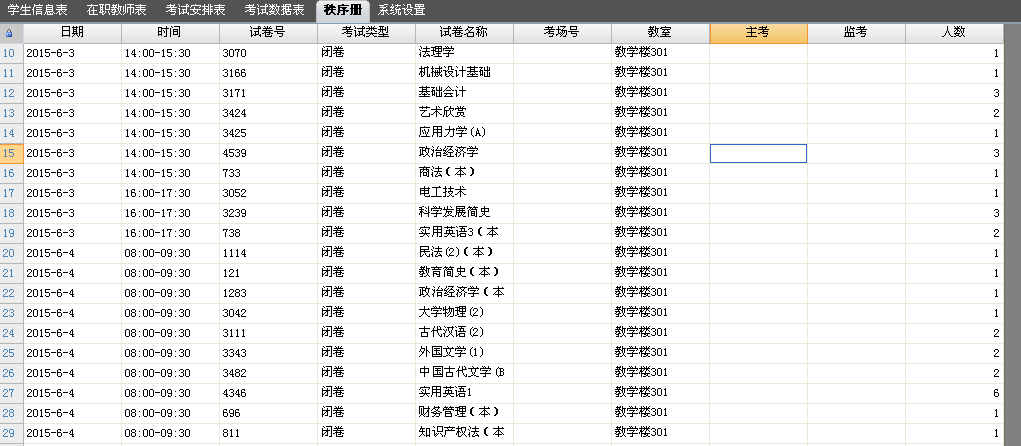Click 知识产权法 exam name cell
The image size is (1021, 446).
(x=464, y=433)
